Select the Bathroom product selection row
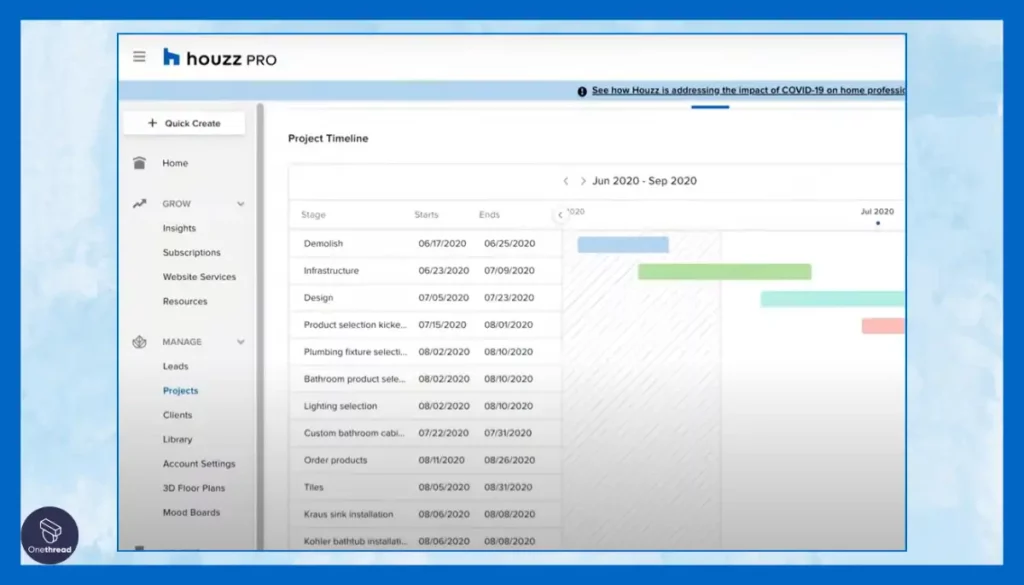Screen dimensions: 1024x585 coord(425,379)
